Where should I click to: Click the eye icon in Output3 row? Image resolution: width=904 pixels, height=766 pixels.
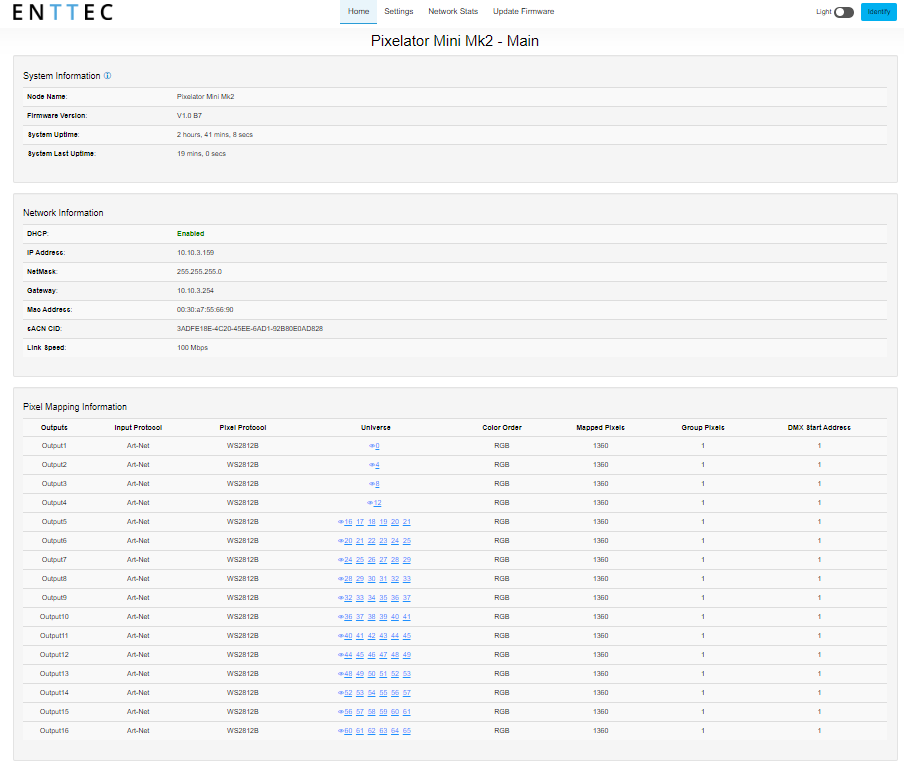click(371, 484)
